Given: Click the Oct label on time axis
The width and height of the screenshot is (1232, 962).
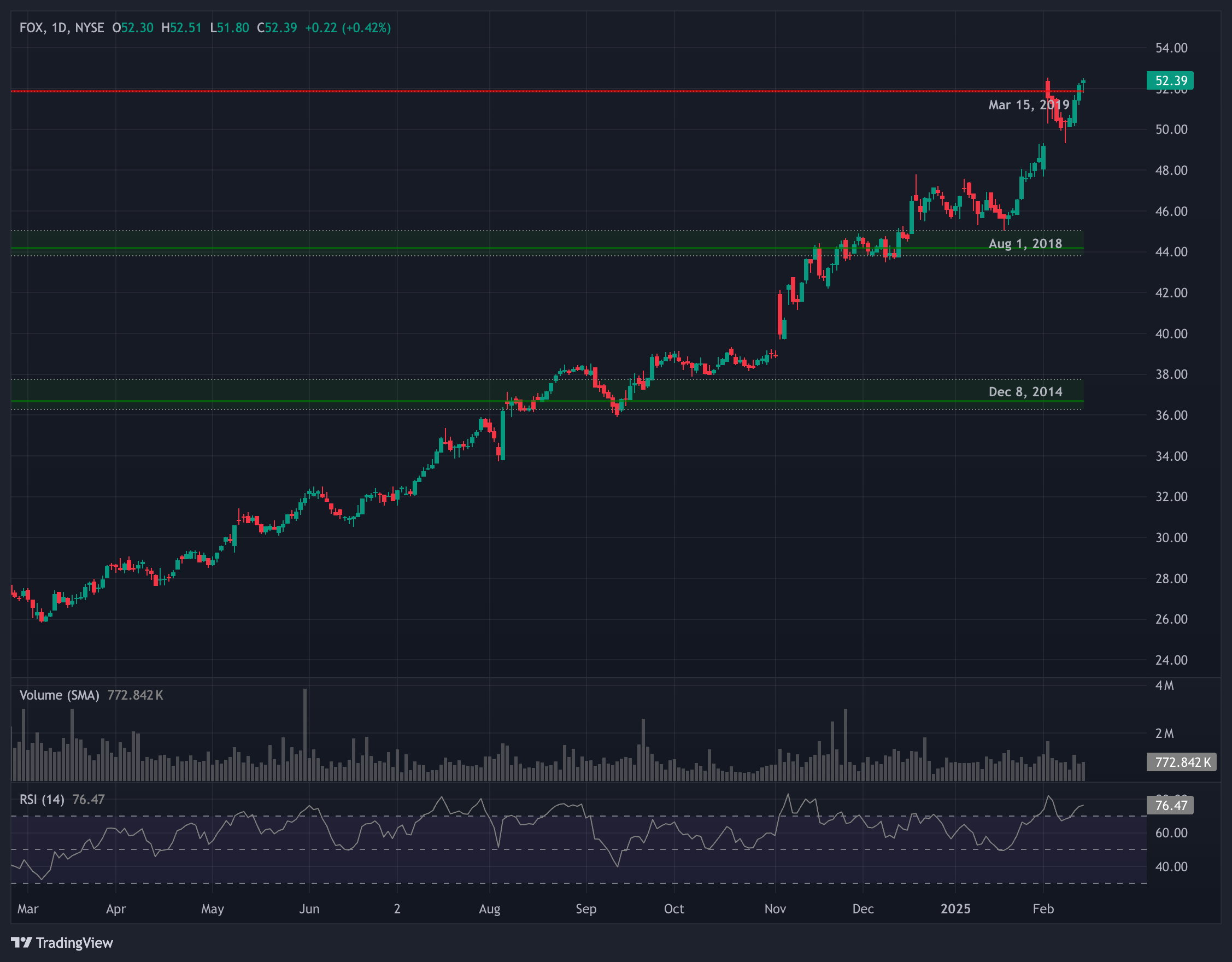Looking at the screenshot, I should pyautogui.click(x=674, y=909).
